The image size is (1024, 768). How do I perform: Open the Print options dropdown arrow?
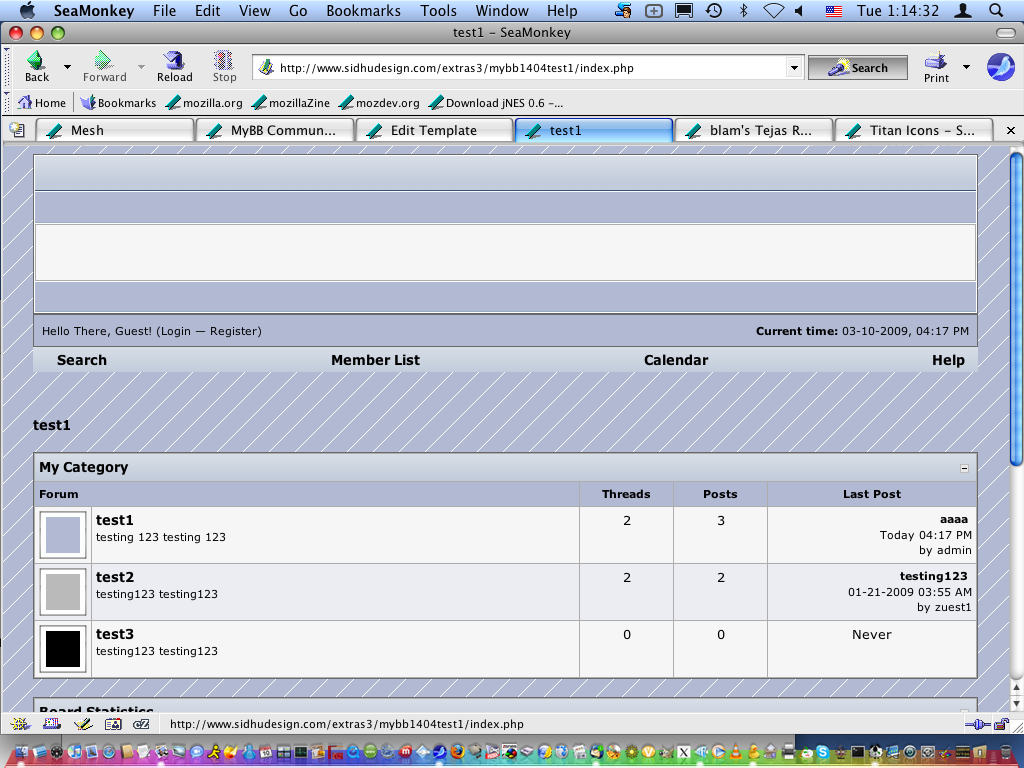pos(966,67)
